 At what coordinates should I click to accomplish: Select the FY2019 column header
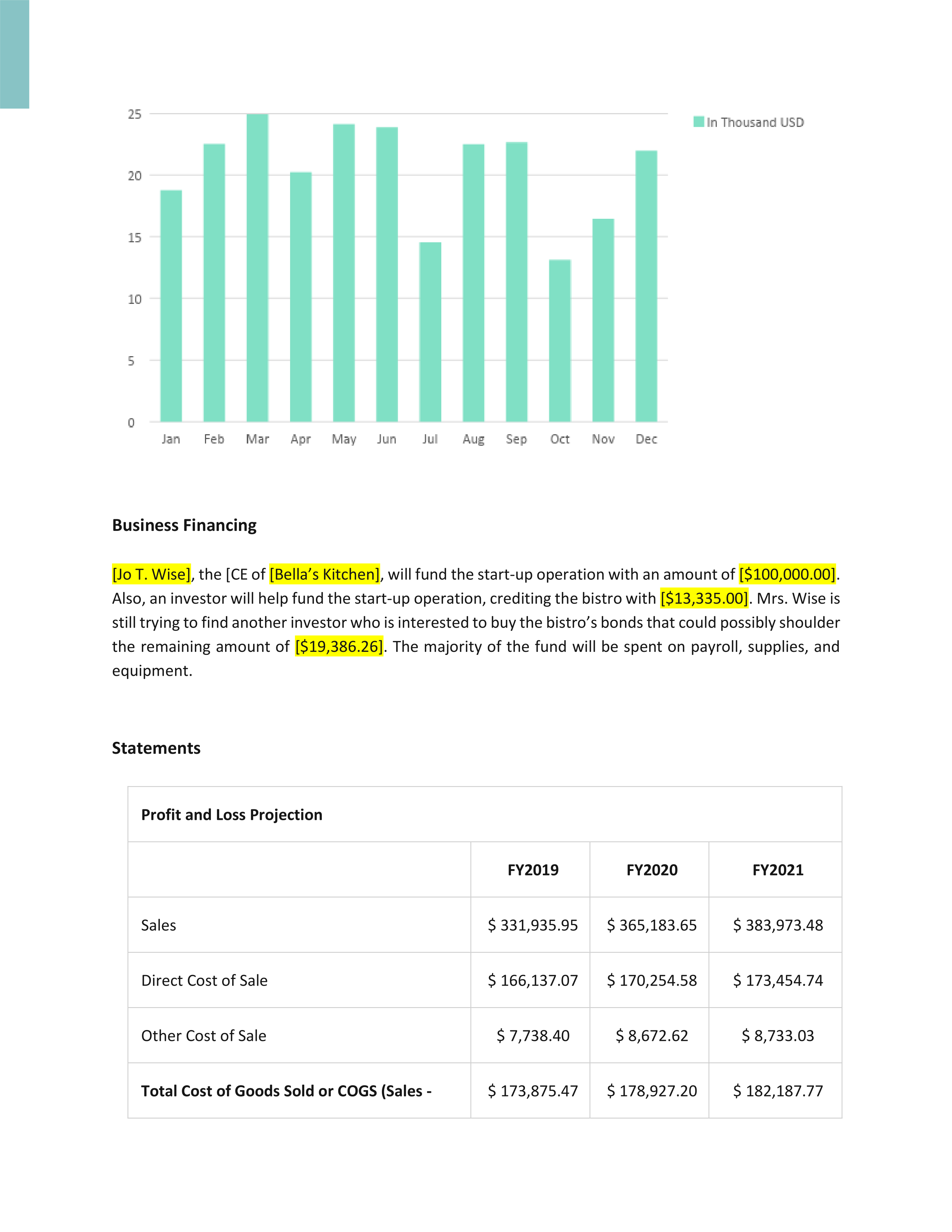(533, 870)
